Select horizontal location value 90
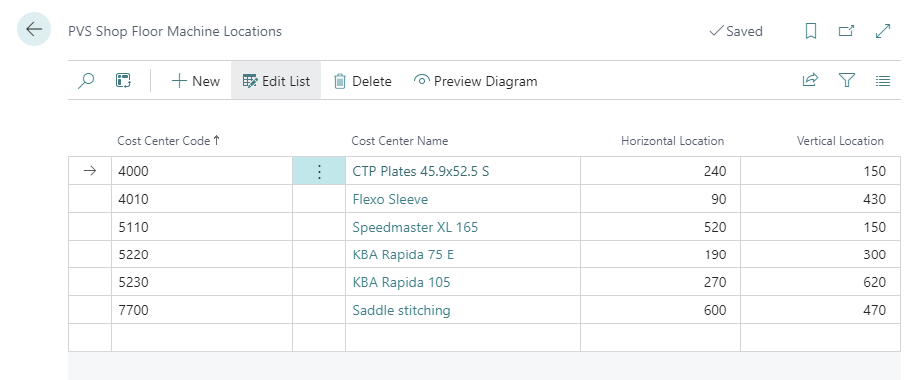This screenshot has width=906, height=380. coord(660,199)
